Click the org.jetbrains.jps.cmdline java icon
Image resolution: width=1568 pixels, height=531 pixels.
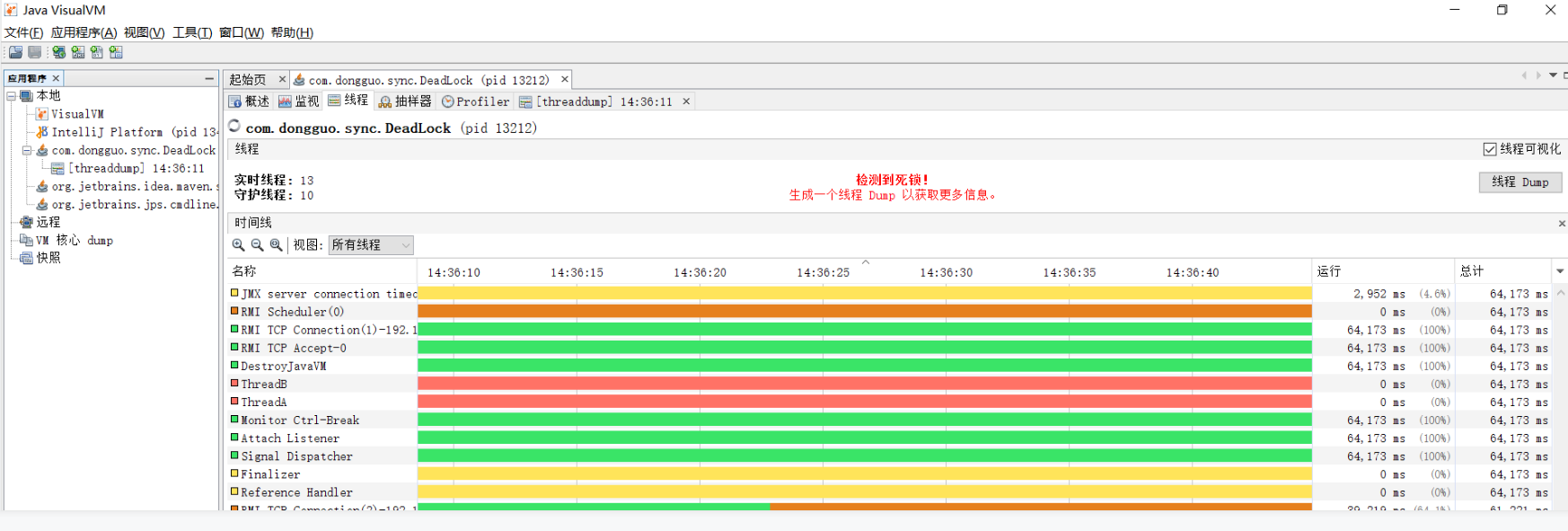[x=42, y=204]
